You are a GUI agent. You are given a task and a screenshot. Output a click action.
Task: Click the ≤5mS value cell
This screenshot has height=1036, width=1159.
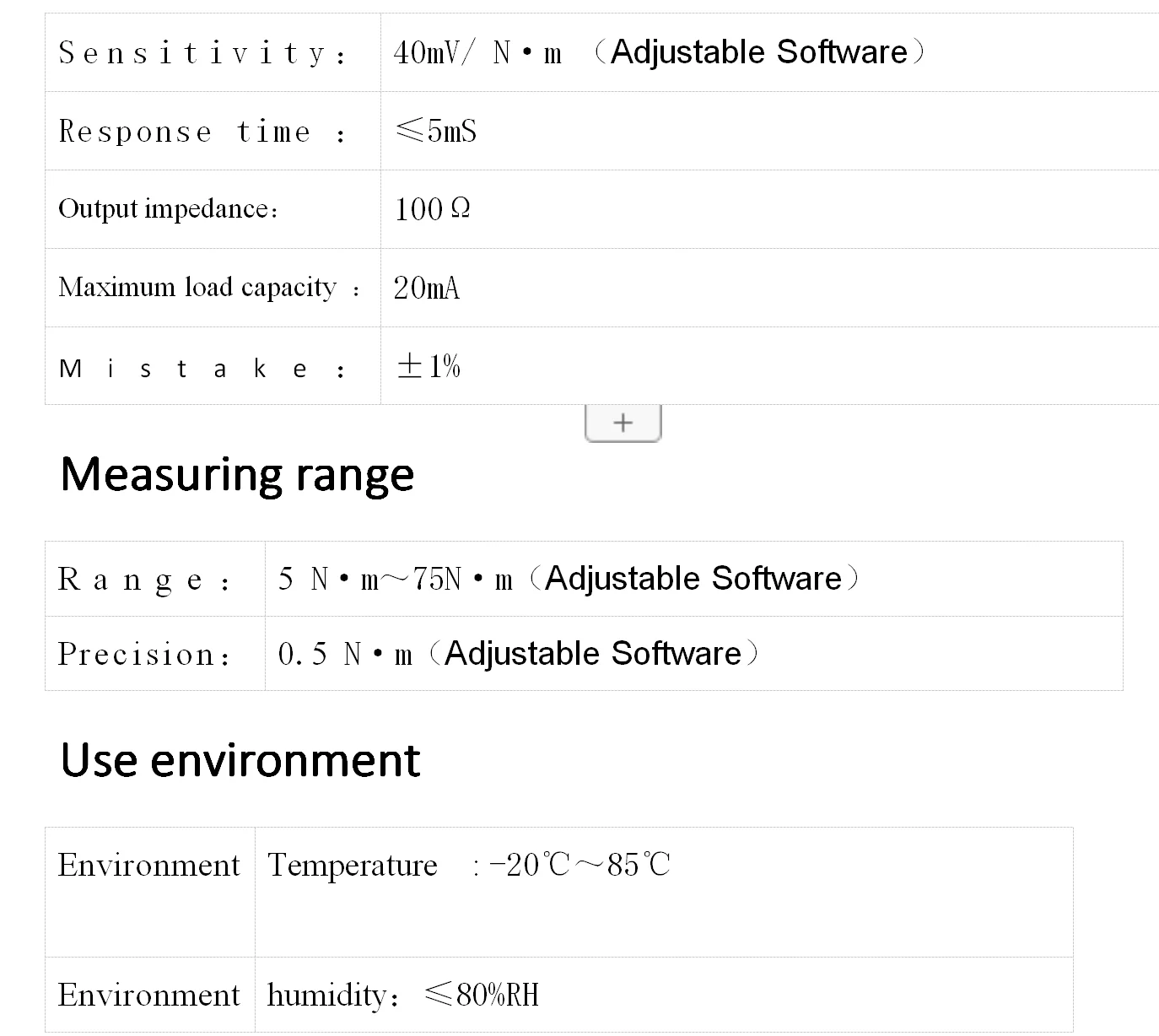click(x=435, y=132)
